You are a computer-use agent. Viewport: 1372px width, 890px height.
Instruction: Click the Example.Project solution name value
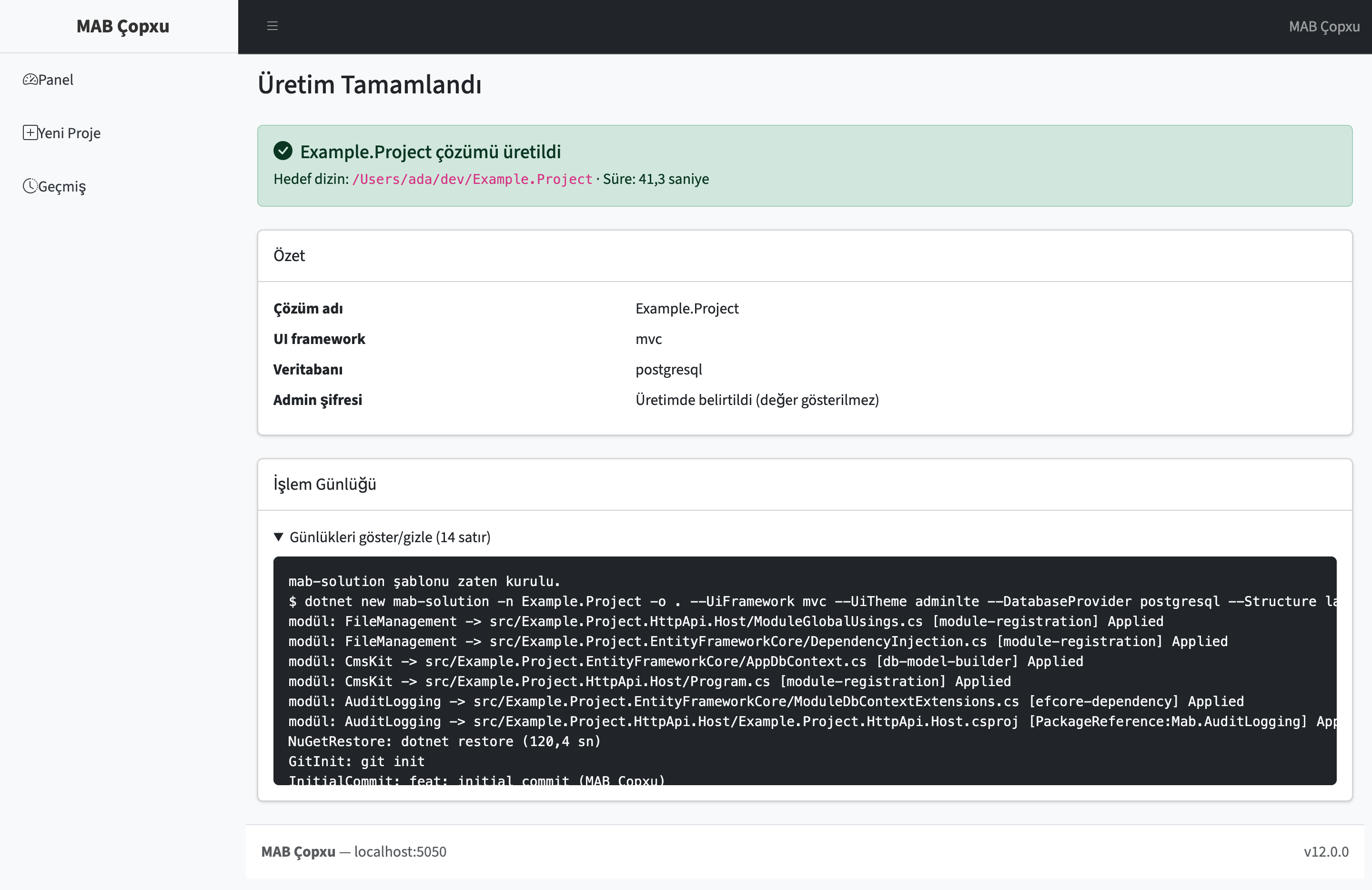point(687,308)
